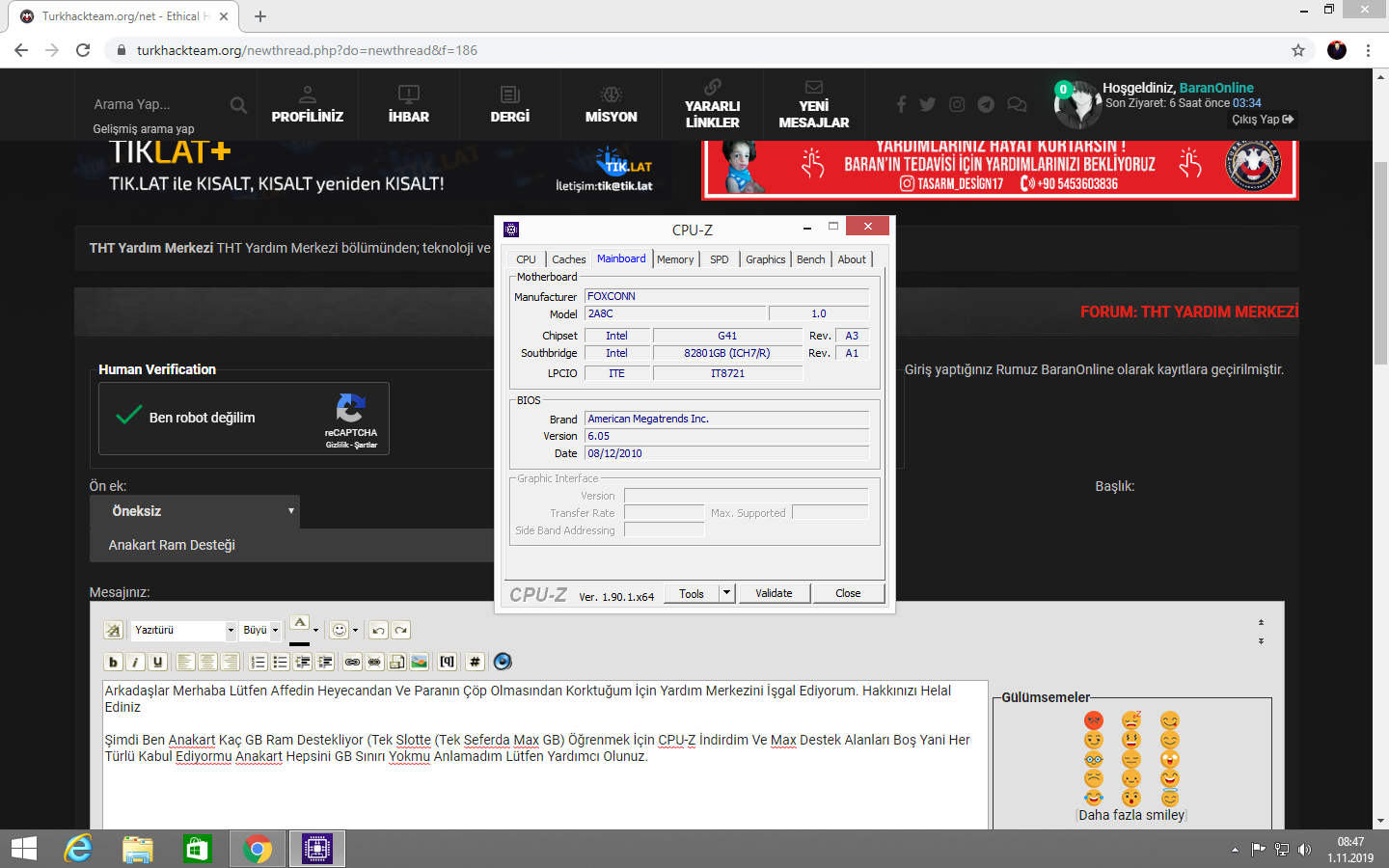
Task: Toggle bold formatting in the message editor
Action: coord(113,662)
